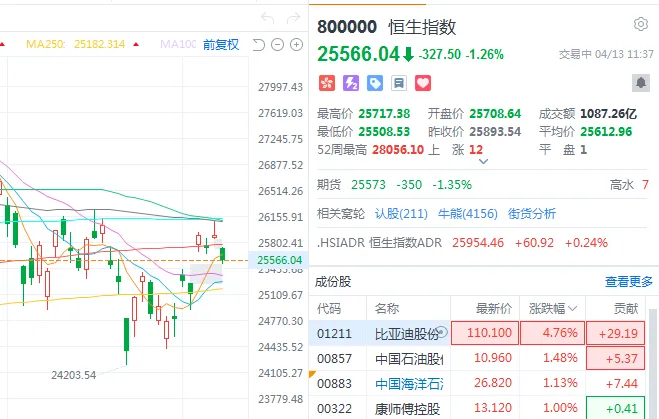Image resolution: width=659 pixels, height=419 pixels.
Task: Click the 期货 25573 futures value
Action: point(368,184)
